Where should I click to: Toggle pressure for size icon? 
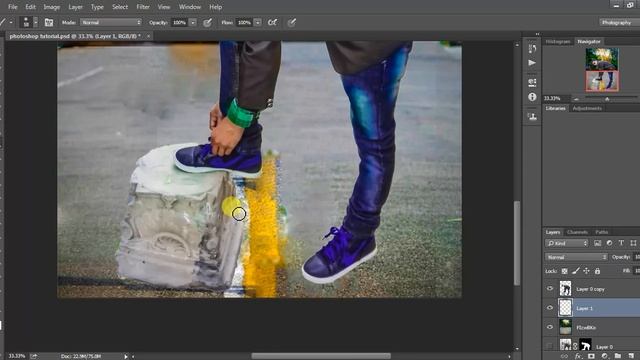pyautogui.click(x=291, y=22)
